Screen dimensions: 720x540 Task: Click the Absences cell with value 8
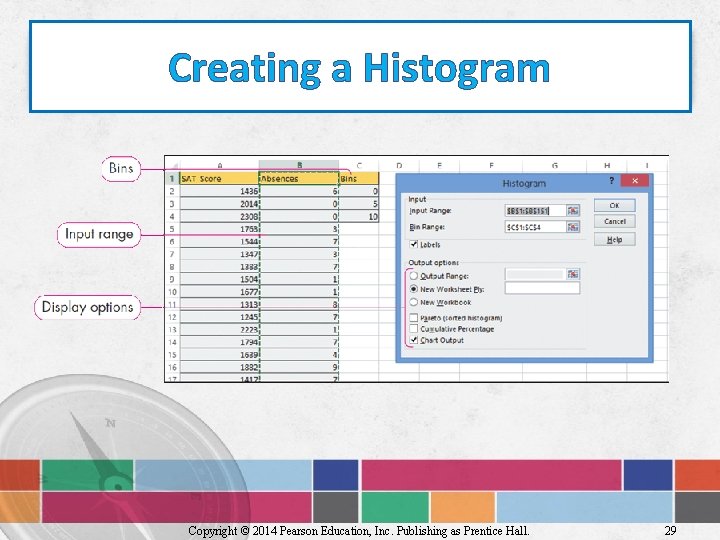(x=299, y=304)
